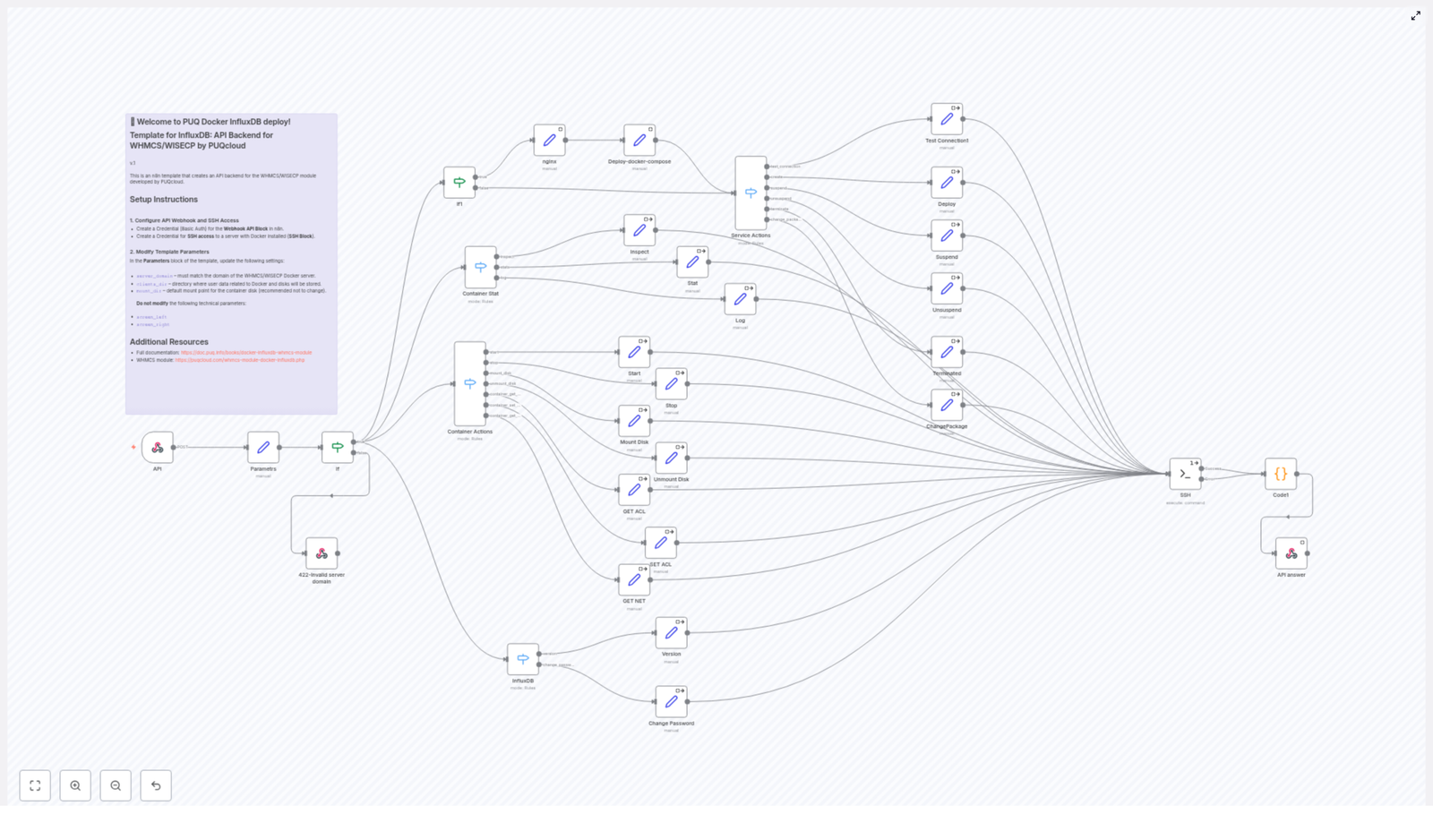
Task: Select the API webhook trigger node
Action: (x=157, y=448)
